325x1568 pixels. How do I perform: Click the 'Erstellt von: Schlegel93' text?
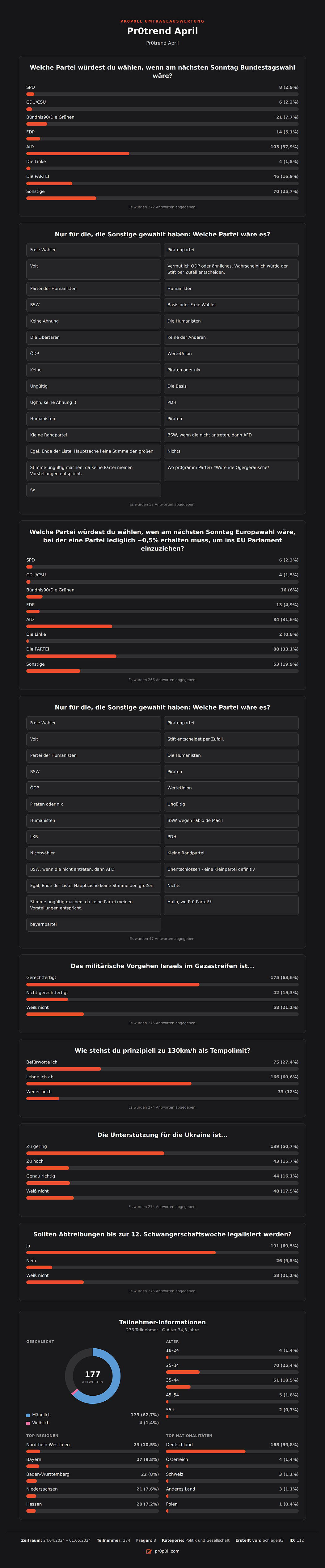click(260, 1540)
